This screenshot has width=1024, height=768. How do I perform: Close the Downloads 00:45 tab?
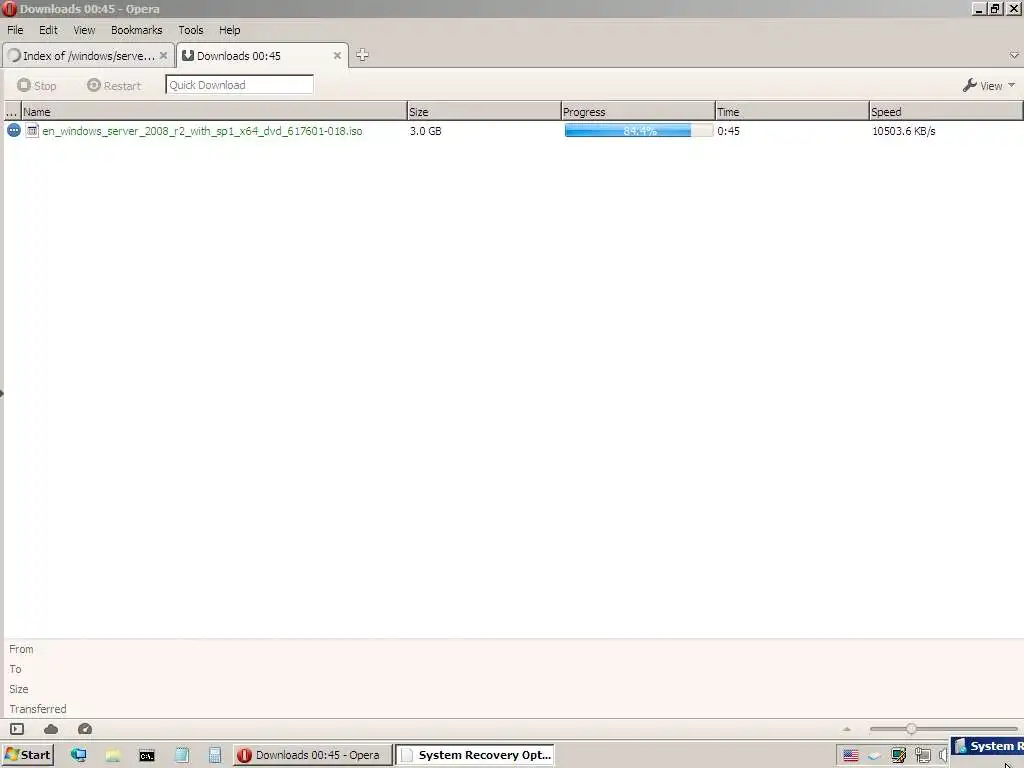337,56
